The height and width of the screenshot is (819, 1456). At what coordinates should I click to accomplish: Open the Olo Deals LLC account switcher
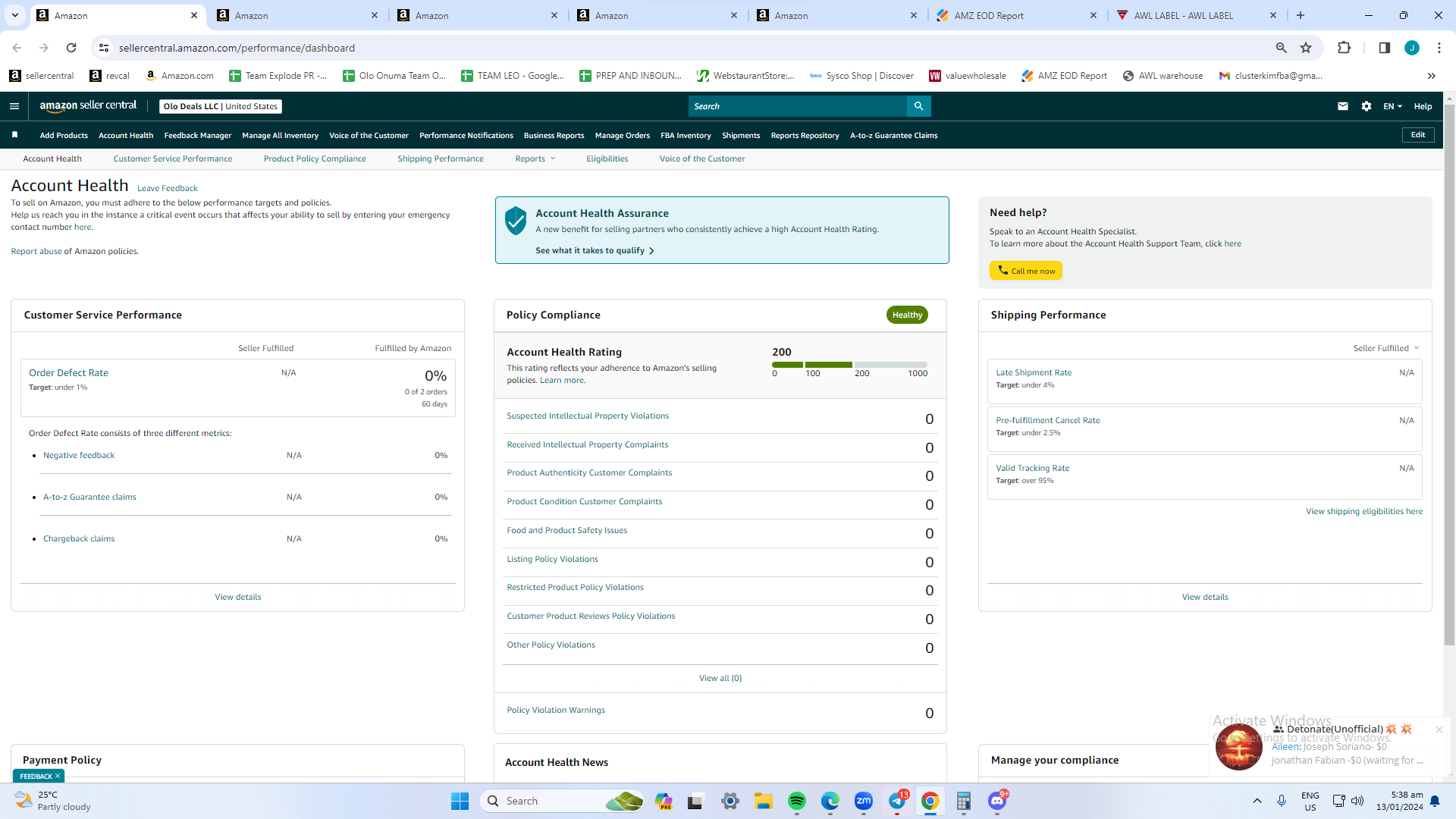click(221, 106)
